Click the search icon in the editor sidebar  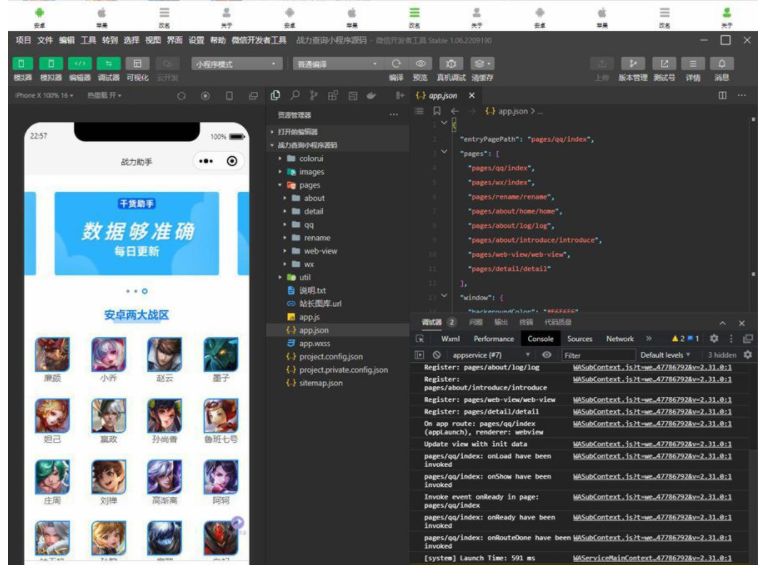coord(295,96)
